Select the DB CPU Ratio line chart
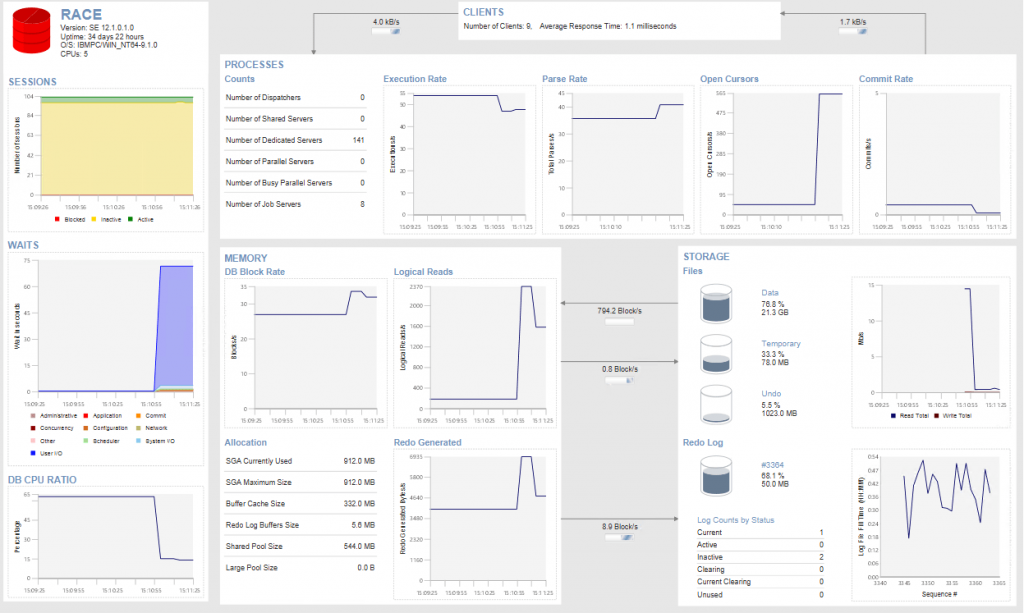Screen dimensions: 1024x613 click(x=106, y=543)
